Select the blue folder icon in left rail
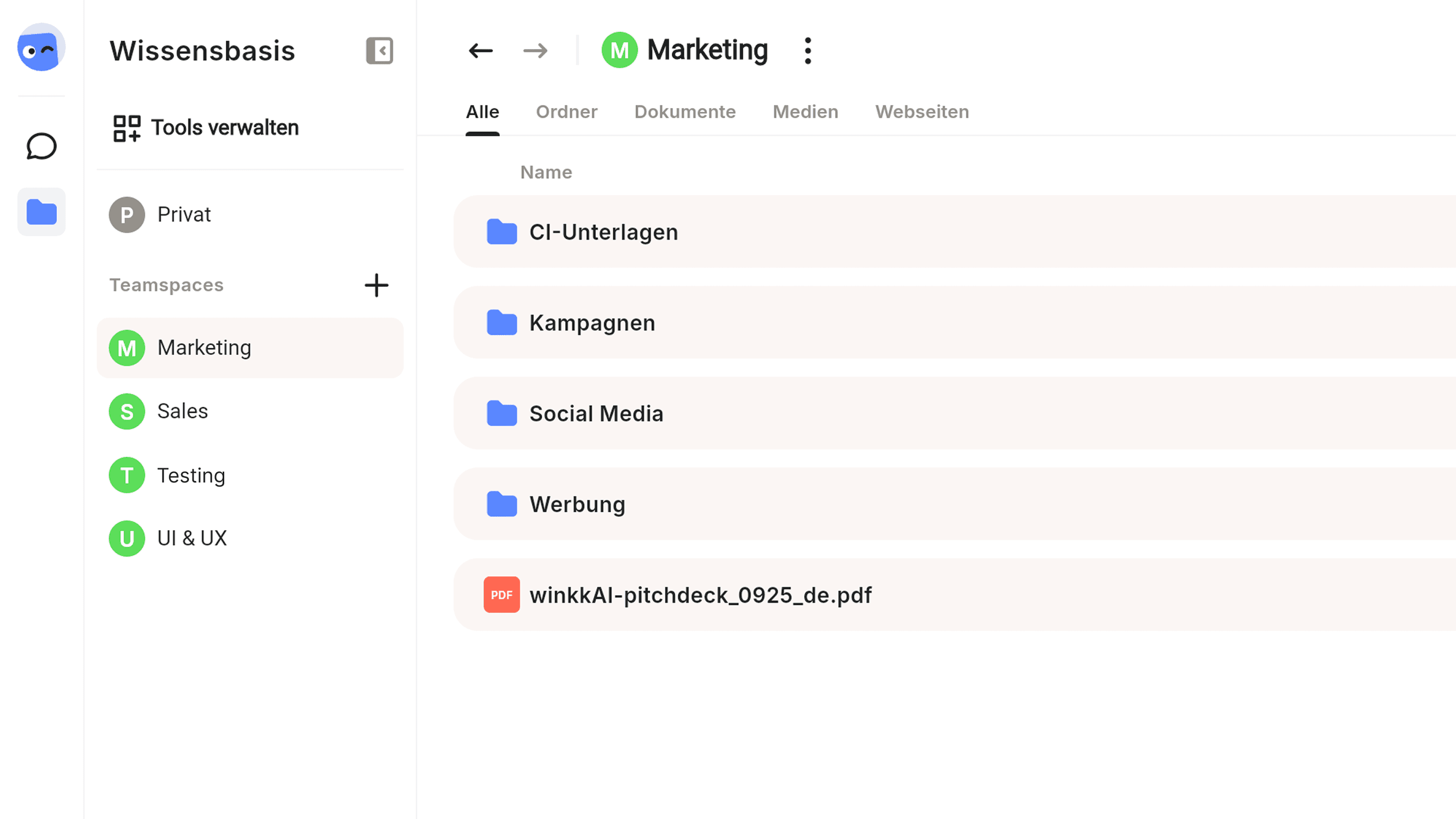The image size is (1456, 819). pos(41,212)
